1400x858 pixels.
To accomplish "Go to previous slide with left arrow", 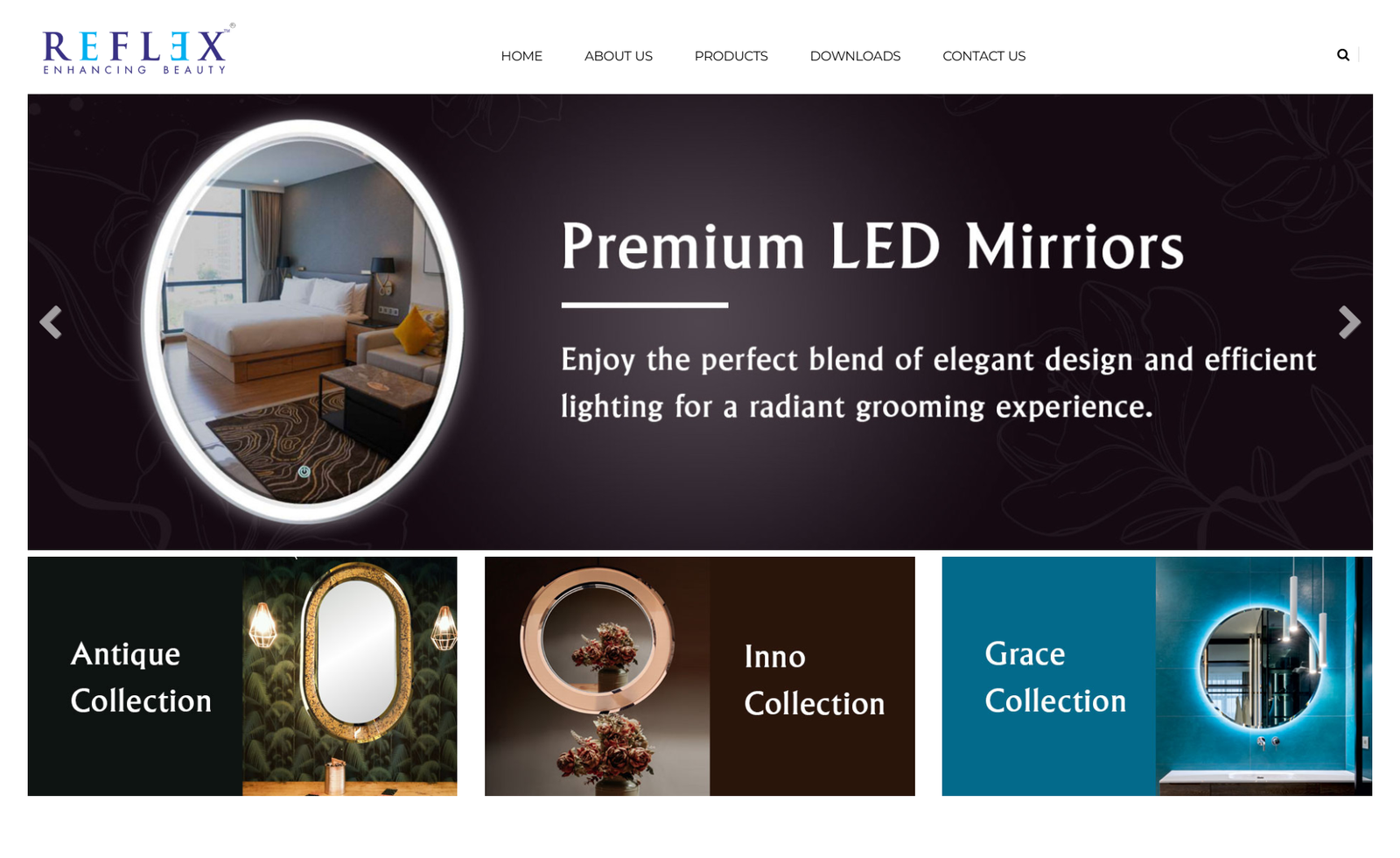I will pyautogui.click(x=51, y=322).
